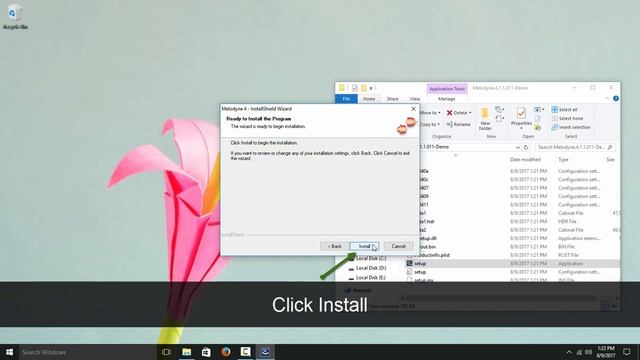Open the New item dropdown icon
The image size is (640, 360).
point(499,109)
